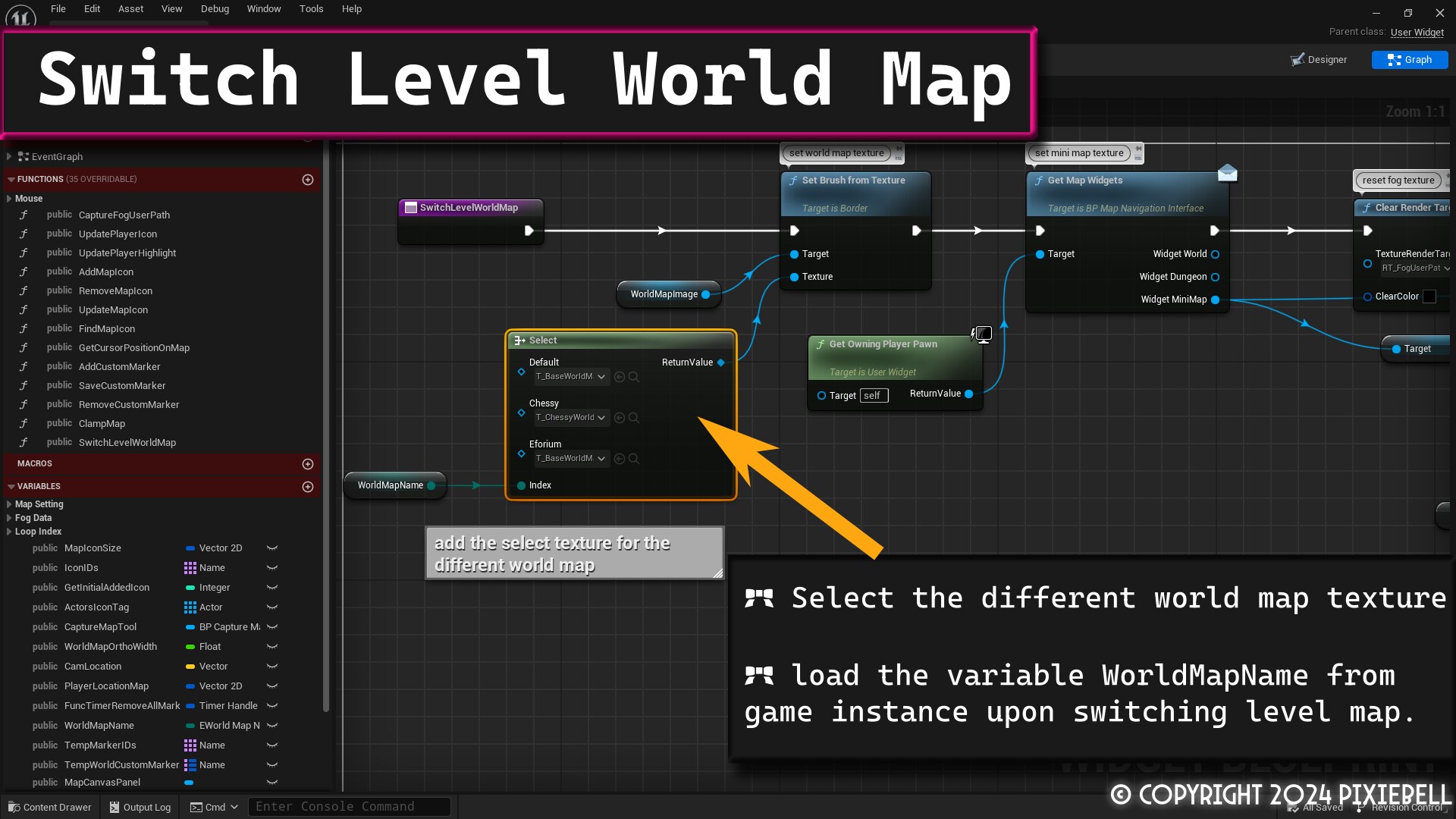
Task: Switch to the Designer tab
Action: tap(1326, 59)
